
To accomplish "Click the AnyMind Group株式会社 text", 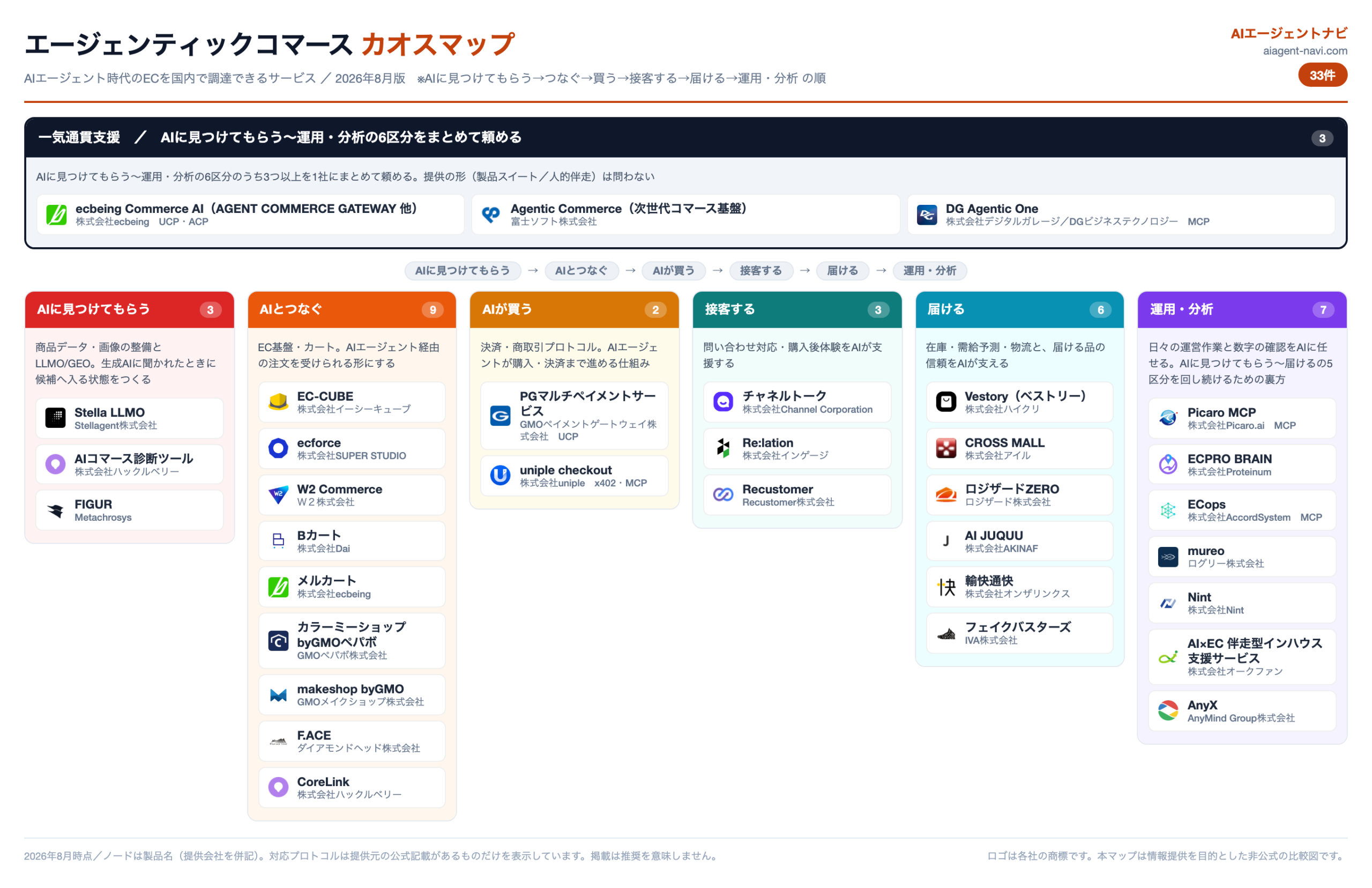I will coord(1241,719).
